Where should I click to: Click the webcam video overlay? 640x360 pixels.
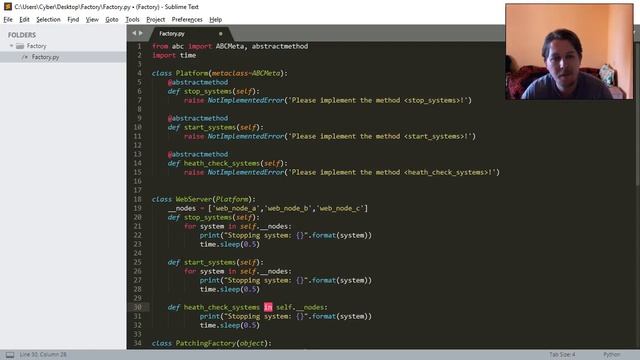[x=569, y=51]
